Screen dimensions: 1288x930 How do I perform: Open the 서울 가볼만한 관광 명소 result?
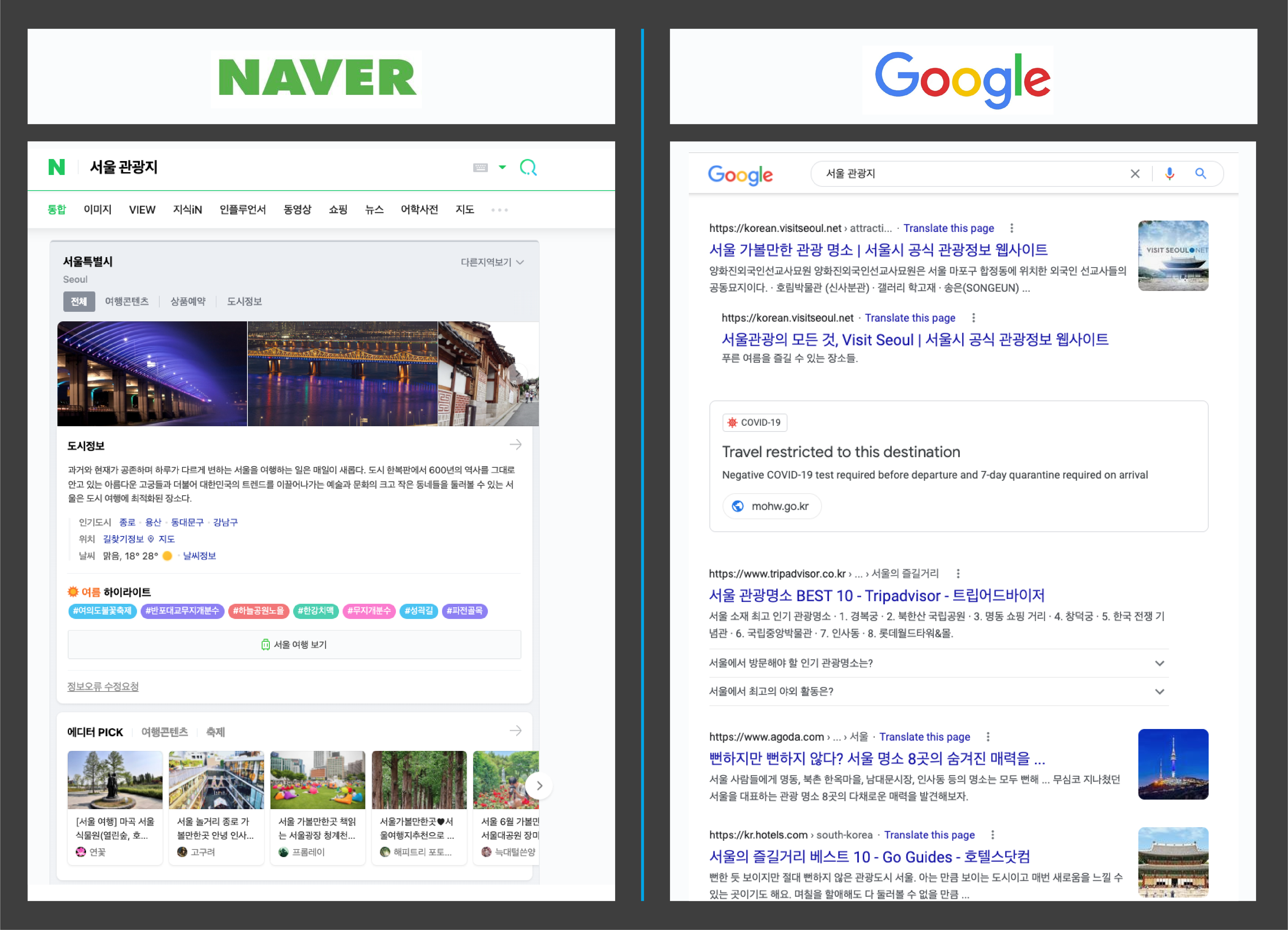pyautogui.click(x=878, y=249)
